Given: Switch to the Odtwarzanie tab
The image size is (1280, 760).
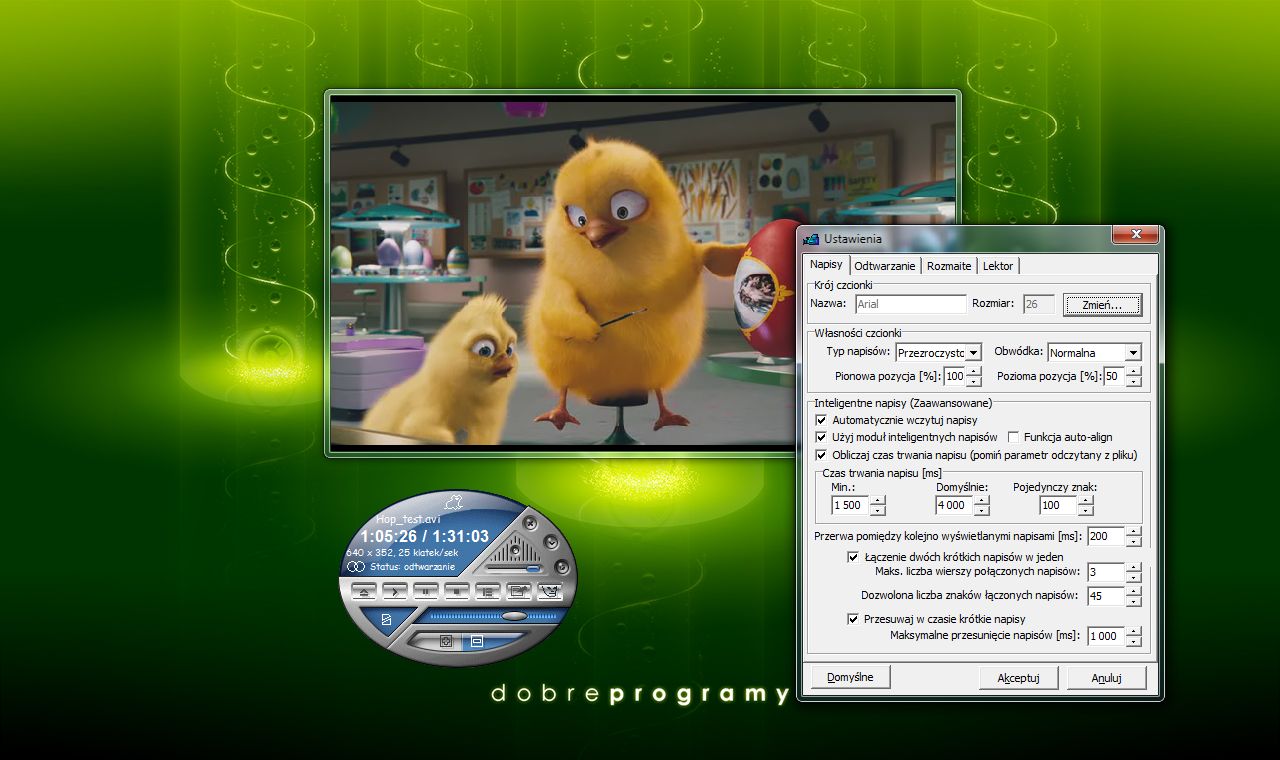Looking at the screenshot, I should (885, 266).
